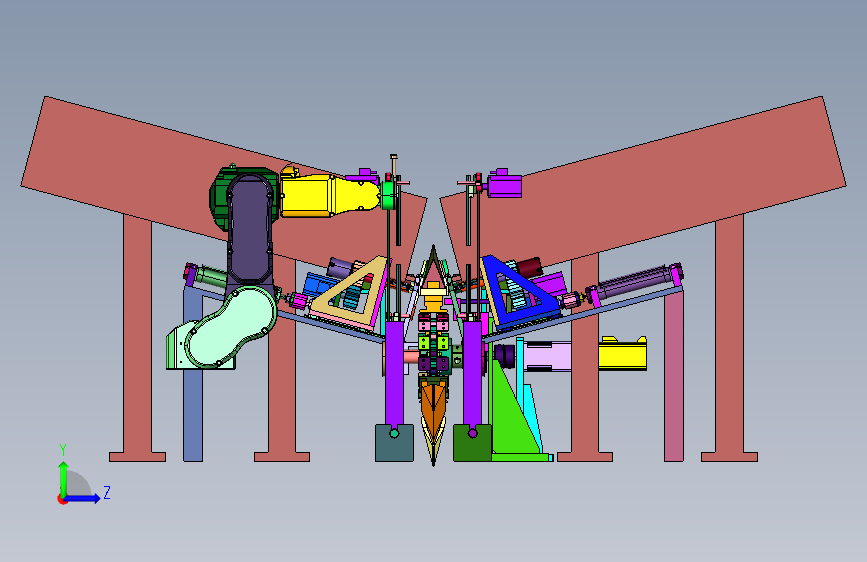This screenshot has width=867, height=562.
Task: Select the dark red motor cylinder
Action: [x=529, y=267]
